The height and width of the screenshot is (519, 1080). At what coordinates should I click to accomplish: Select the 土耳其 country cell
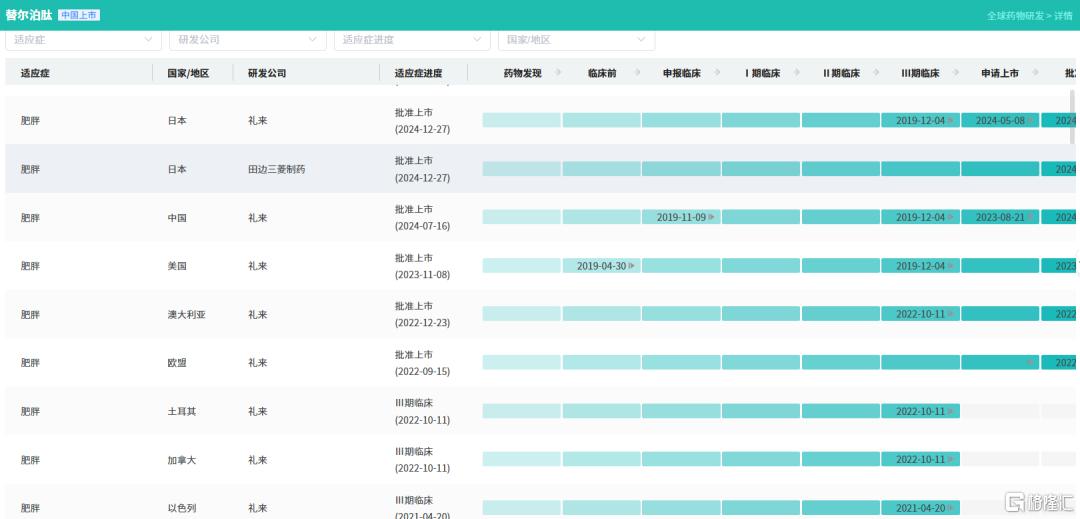(182, 412)
